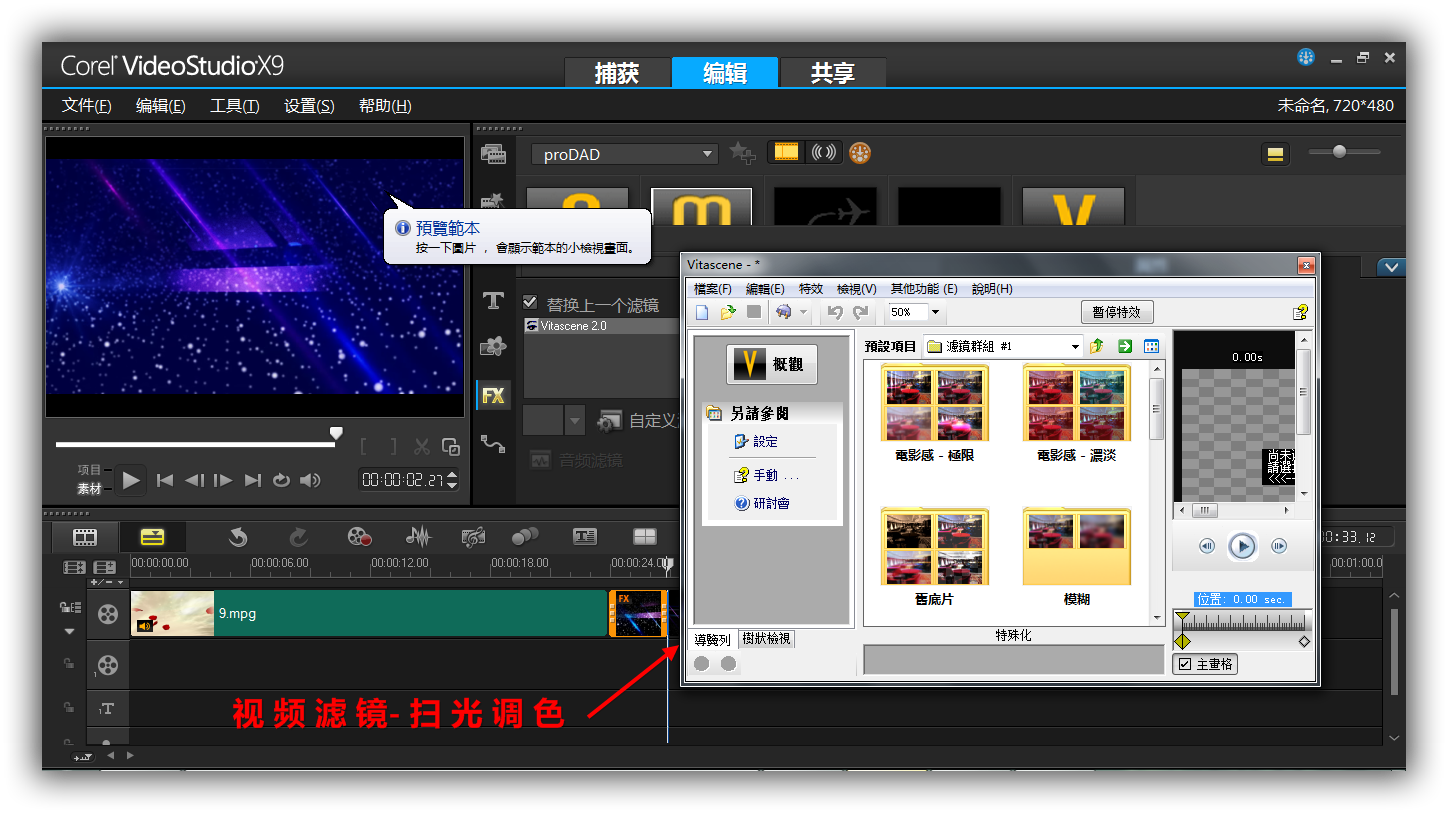This screenshot has width=1448, height=813.
Task: Click Record/Capture option in timeline toolbar
Action: (x=360, y=537)
